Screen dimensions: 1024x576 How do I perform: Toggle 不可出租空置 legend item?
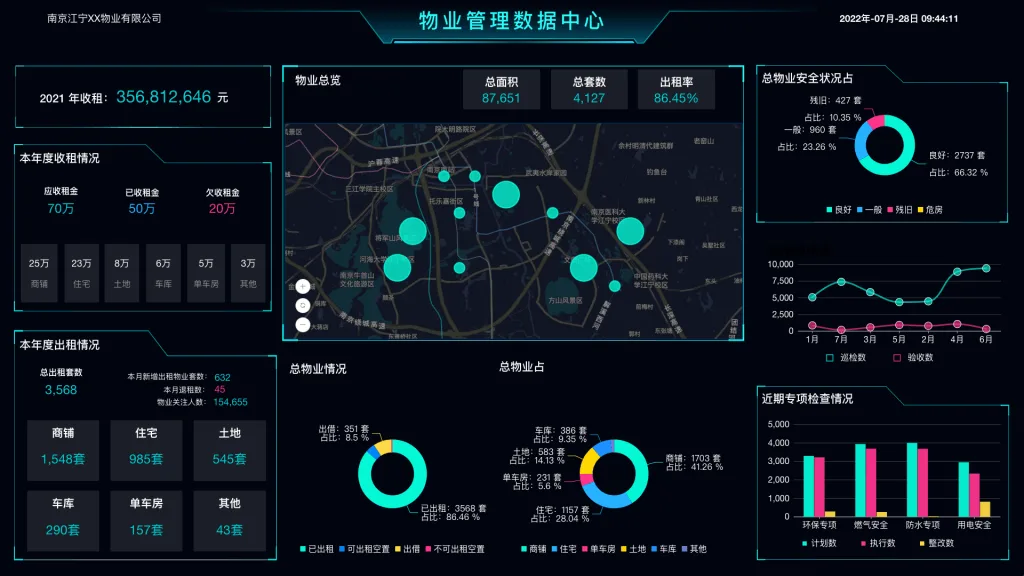(455, 549)
